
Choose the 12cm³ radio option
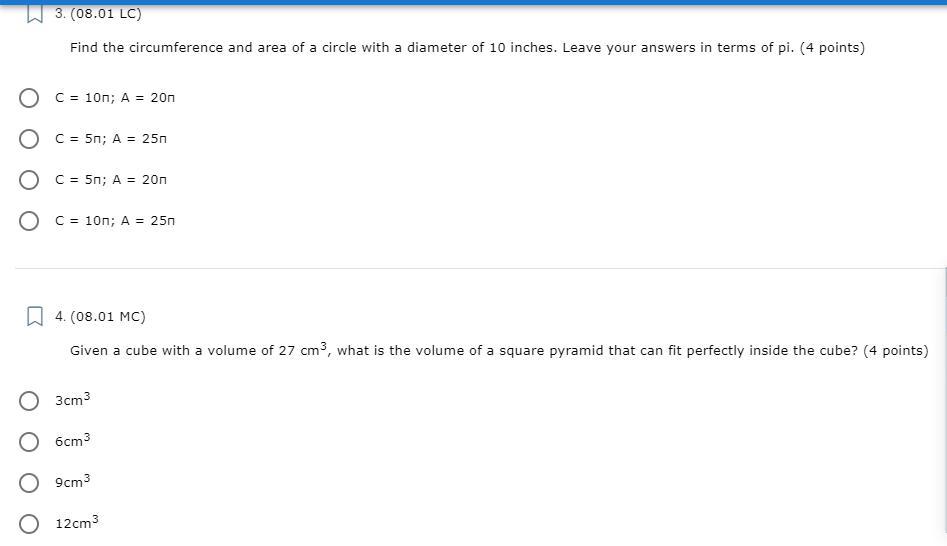point(29,524)
